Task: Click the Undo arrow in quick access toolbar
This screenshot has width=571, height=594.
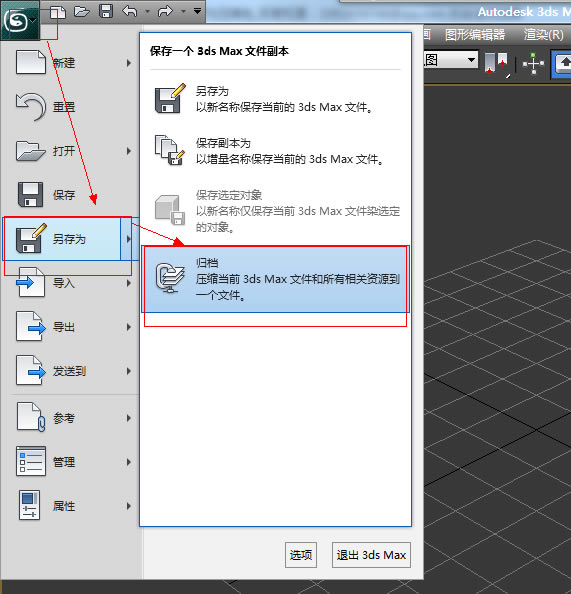Action: coord(130,11)
